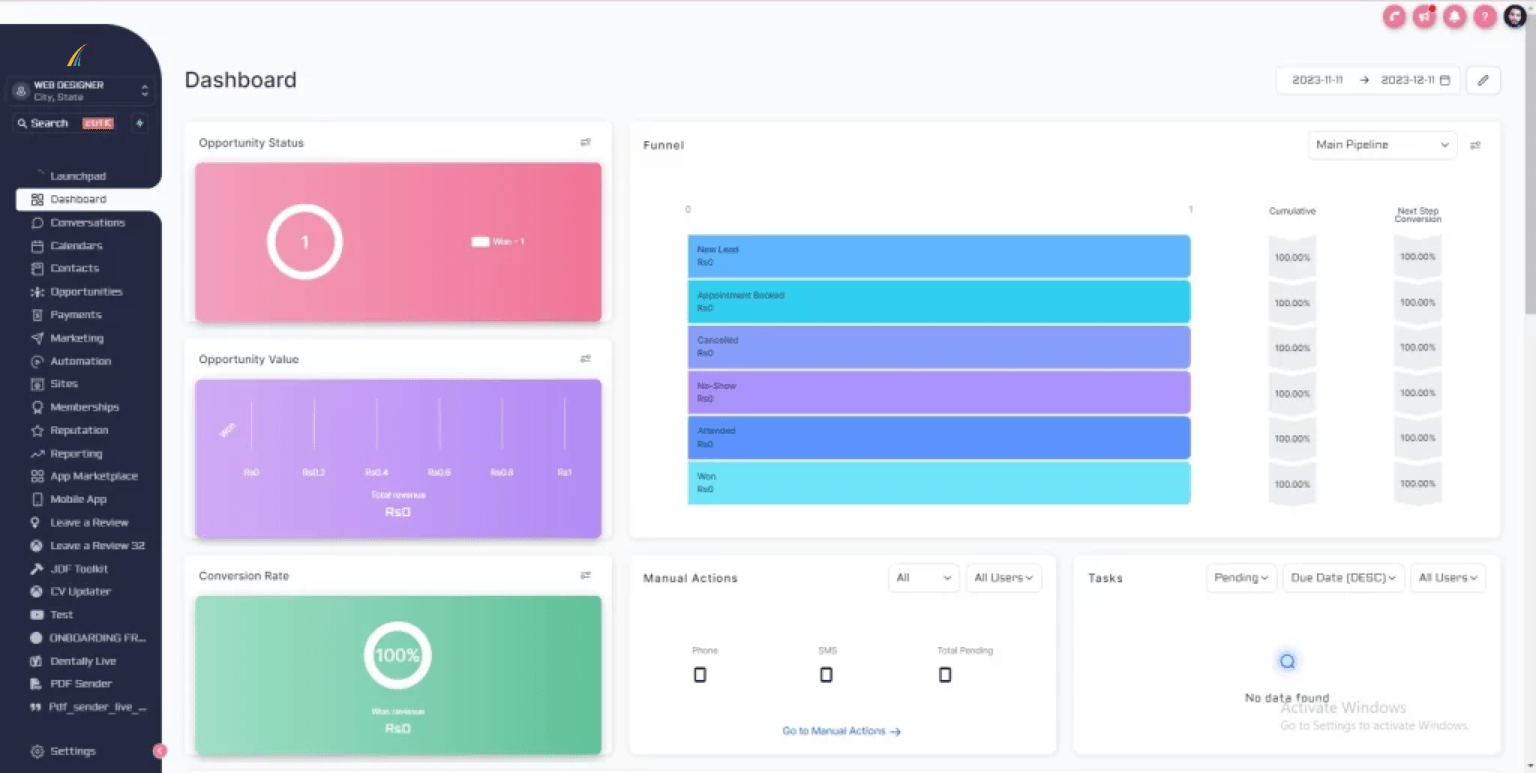Open the Main Pipeline dropdown
Image resolution: width=1536 pixels, height=773 pixels.
(1381, 144)
